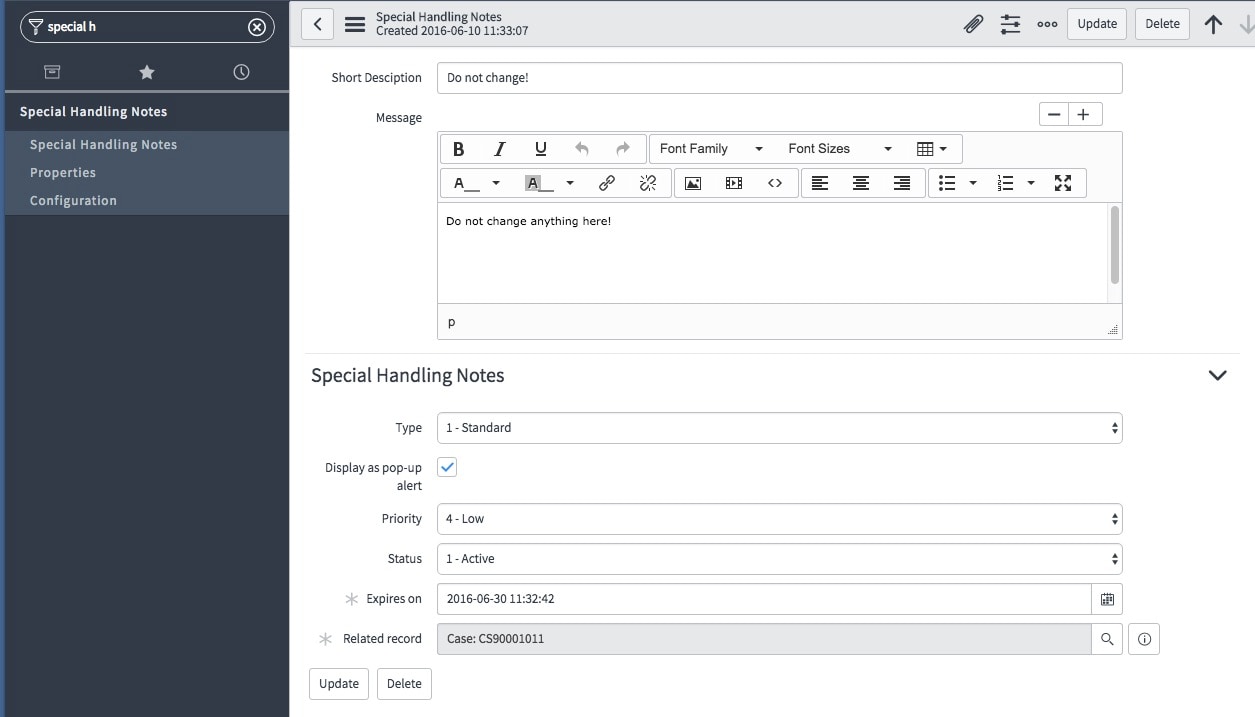Toggle italic formatting

tap(499, 149)
